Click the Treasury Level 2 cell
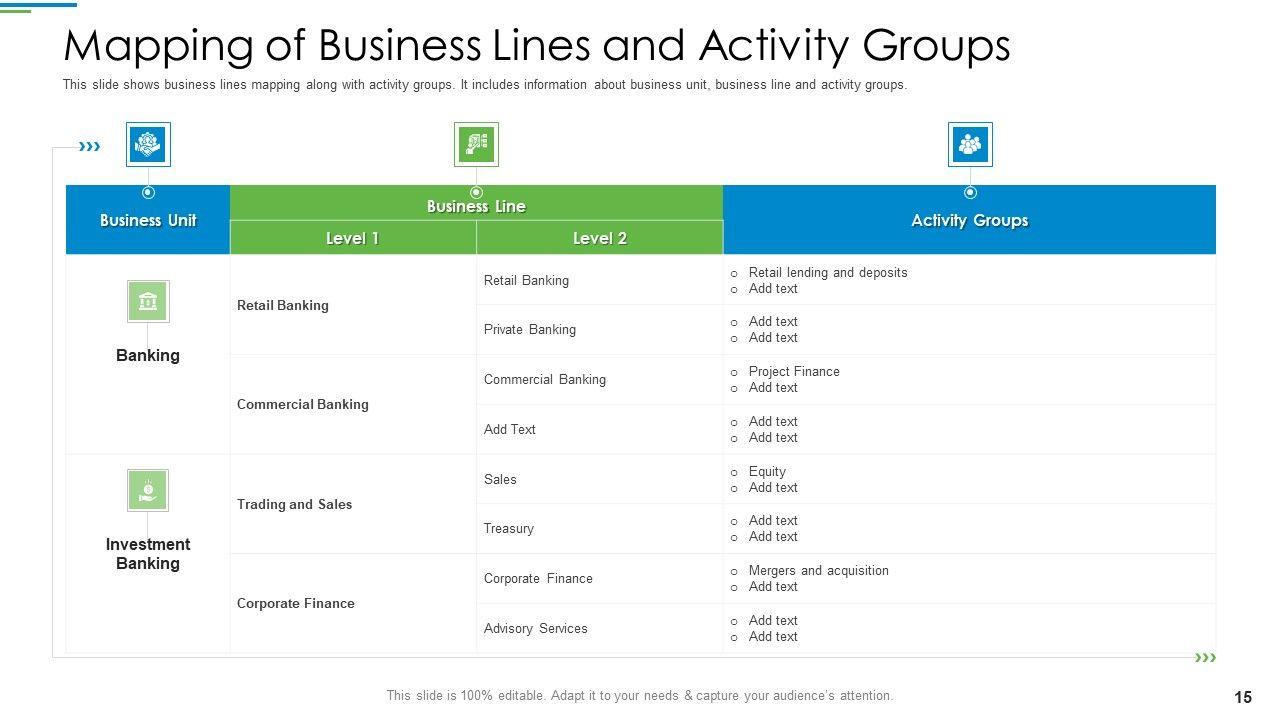1280x720 pixels. (509, 528)
